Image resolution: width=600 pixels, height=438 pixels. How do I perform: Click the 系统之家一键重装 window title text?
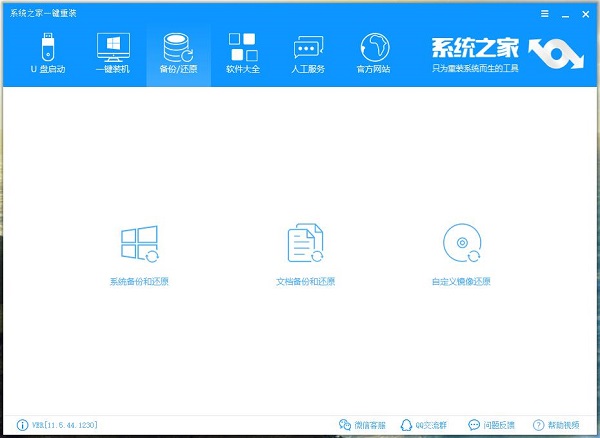pyautogui.click(x=43, y=13)
